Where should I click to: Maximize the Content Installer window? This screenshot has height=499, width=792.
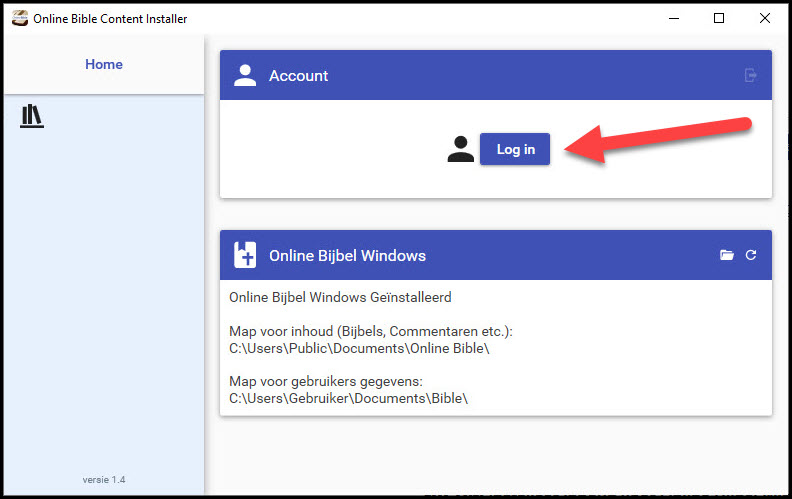pyautogui.click(x=719, y=18)
